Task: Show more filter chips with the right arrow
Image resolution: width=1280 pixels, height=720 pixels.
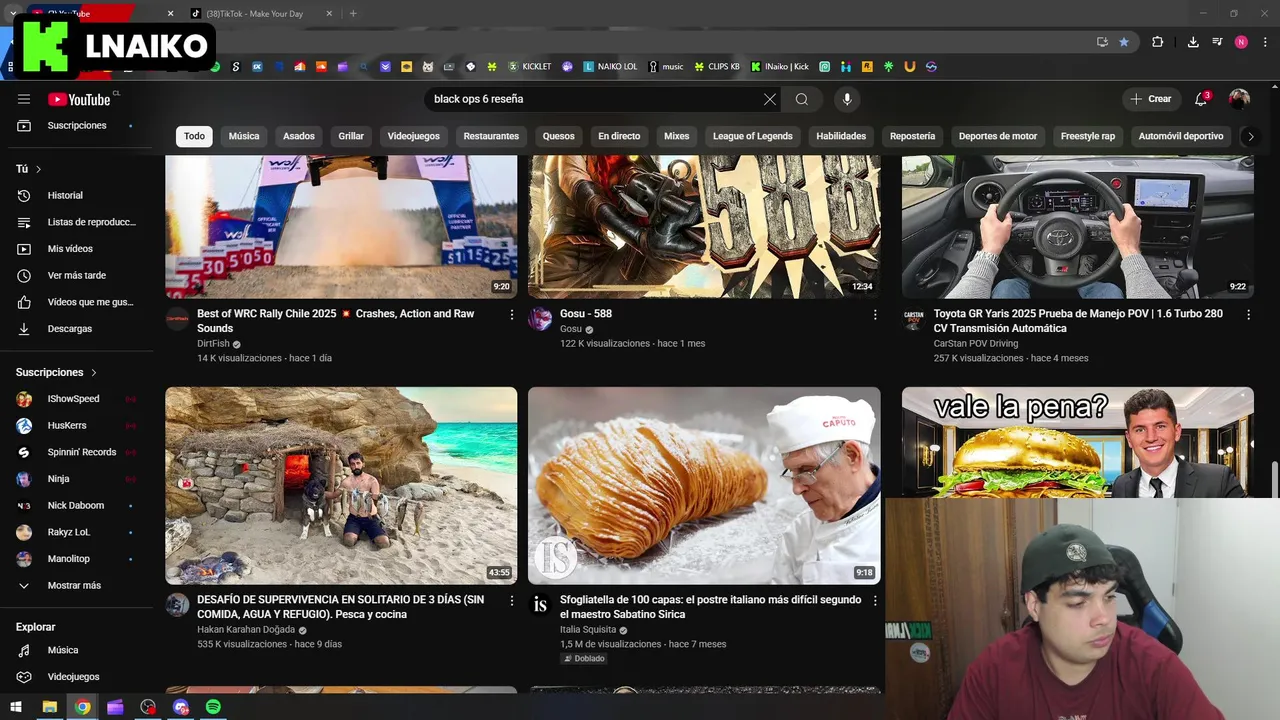Action: (x=1250, y=136)
